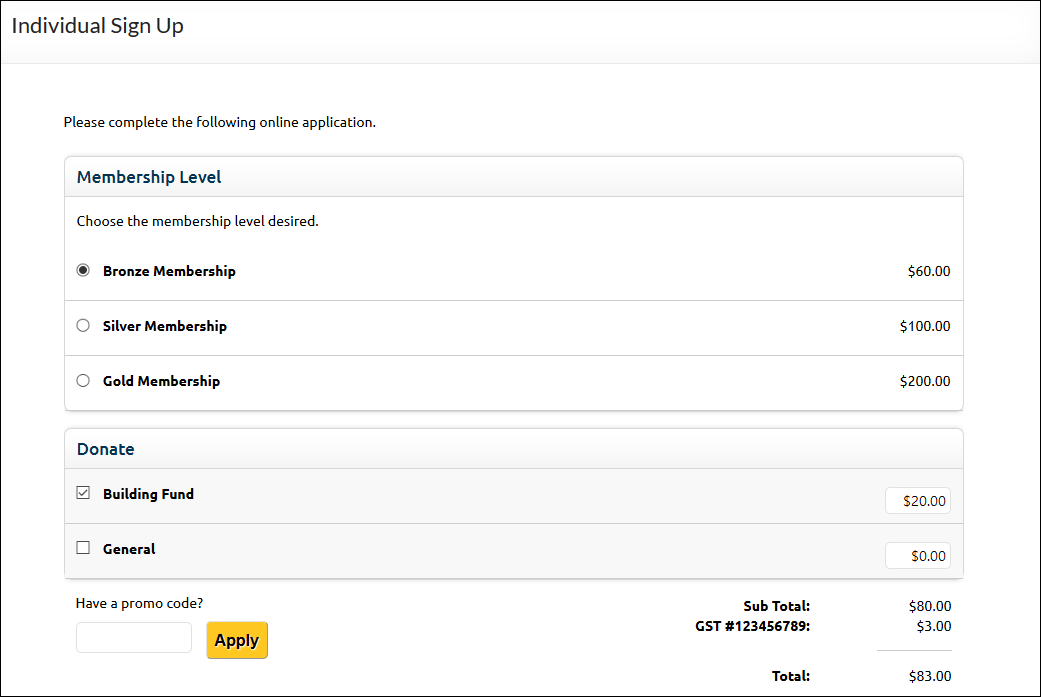Click the Building Fund amount field
The width and height of the screenshot is (1041, 697).
point(917,501)
